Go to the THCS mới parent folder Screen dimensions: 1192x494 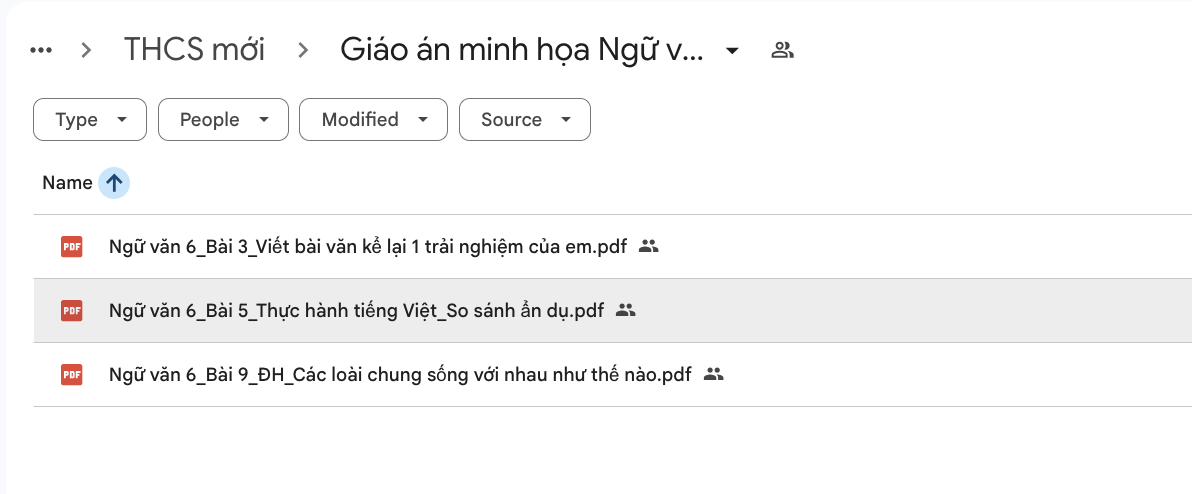tap(194, 50)
